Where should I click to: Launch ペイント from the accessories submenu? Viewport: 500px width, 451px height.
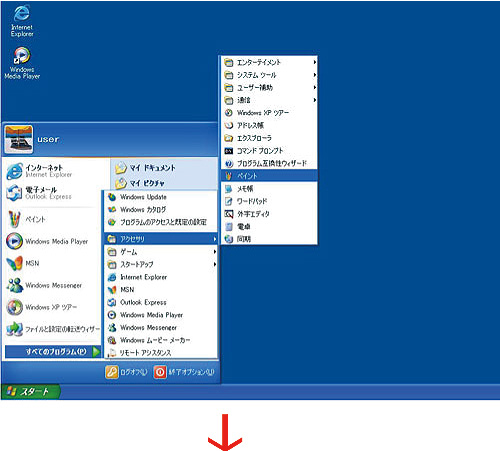[x=269, y=176]
